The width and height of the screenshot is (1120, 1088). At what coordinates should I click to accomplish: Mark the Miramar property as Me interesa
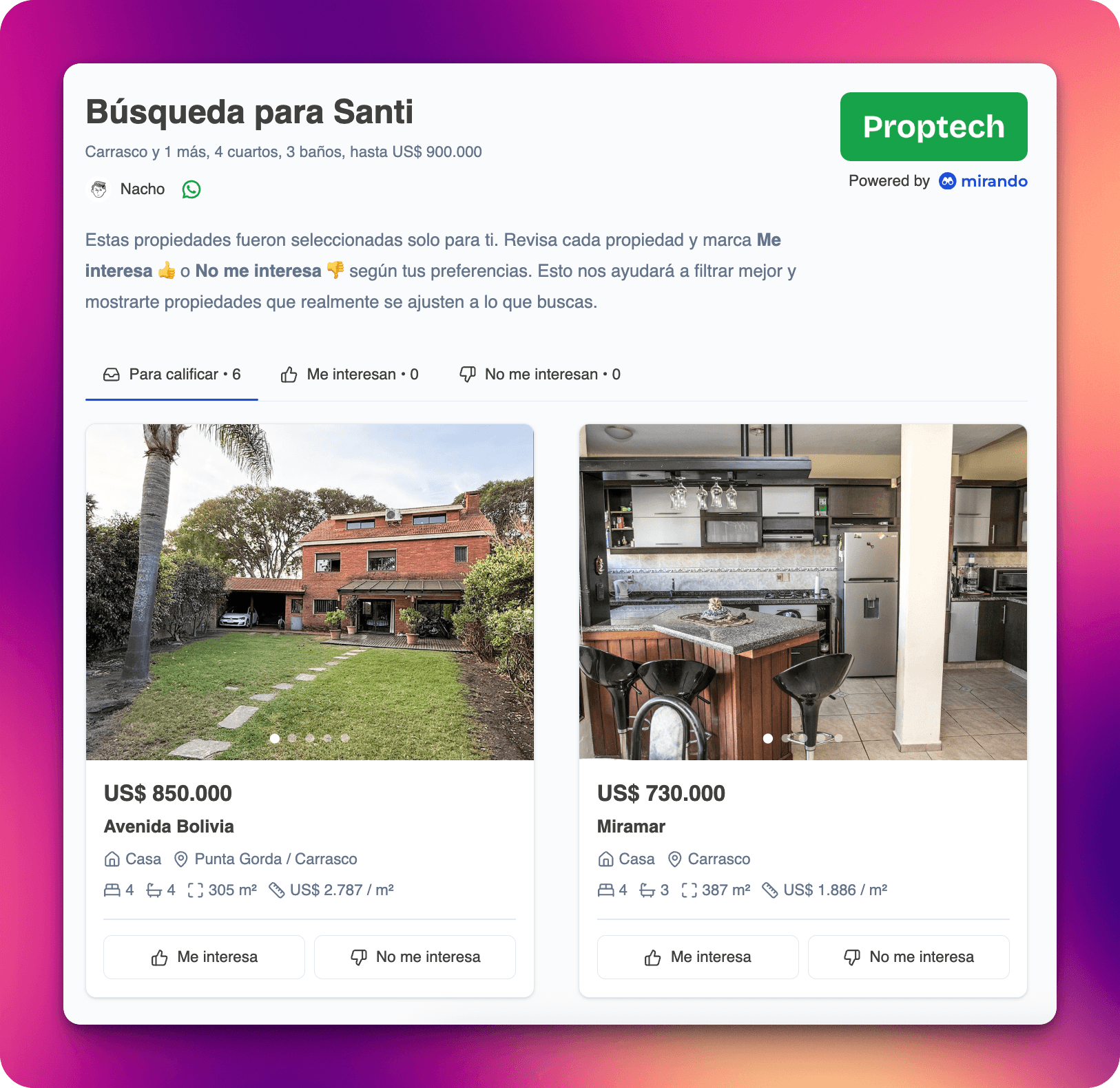coord(698,957)
